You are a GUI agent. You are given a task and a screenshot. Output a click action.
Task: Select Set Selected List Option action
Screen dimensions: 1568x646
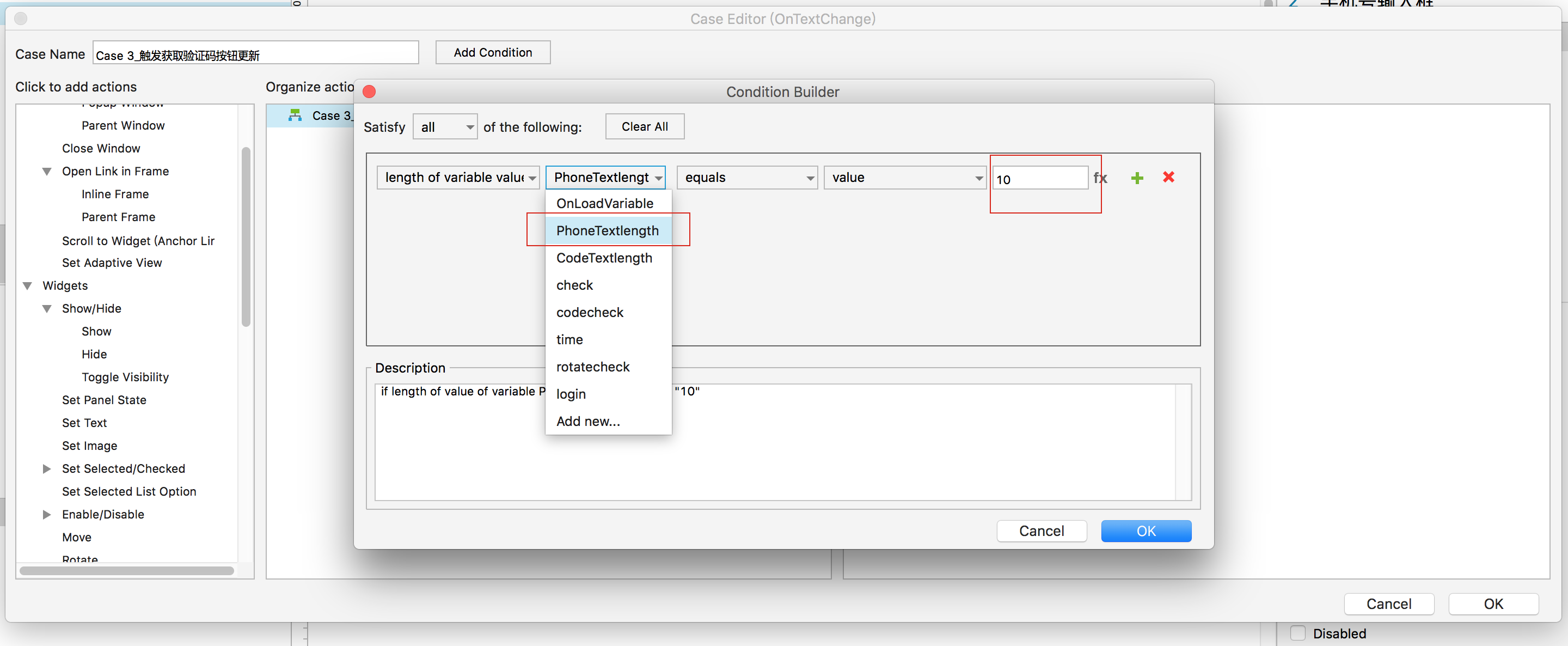pos(129,491)
